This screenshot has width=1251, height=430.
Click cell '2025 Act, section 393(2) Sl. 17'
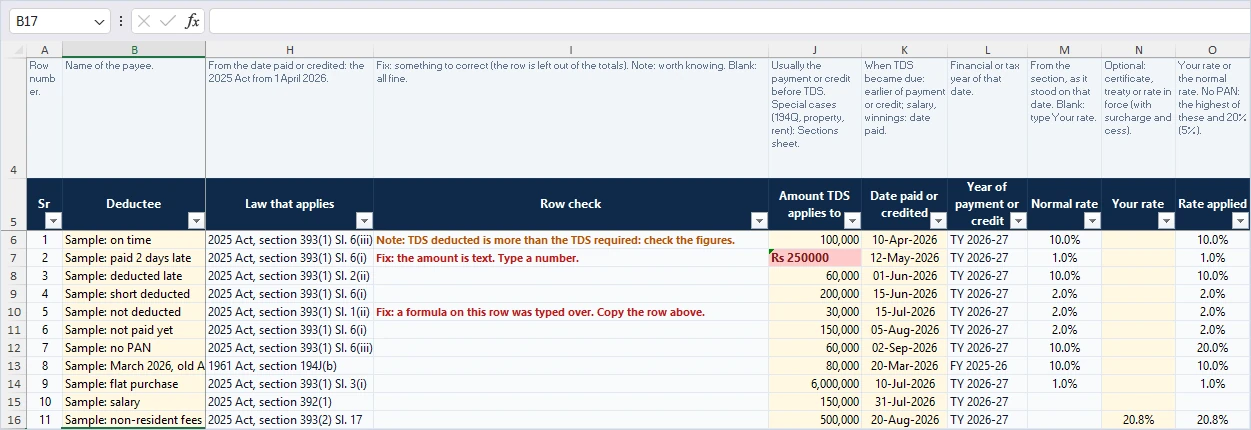click(289, 420)
